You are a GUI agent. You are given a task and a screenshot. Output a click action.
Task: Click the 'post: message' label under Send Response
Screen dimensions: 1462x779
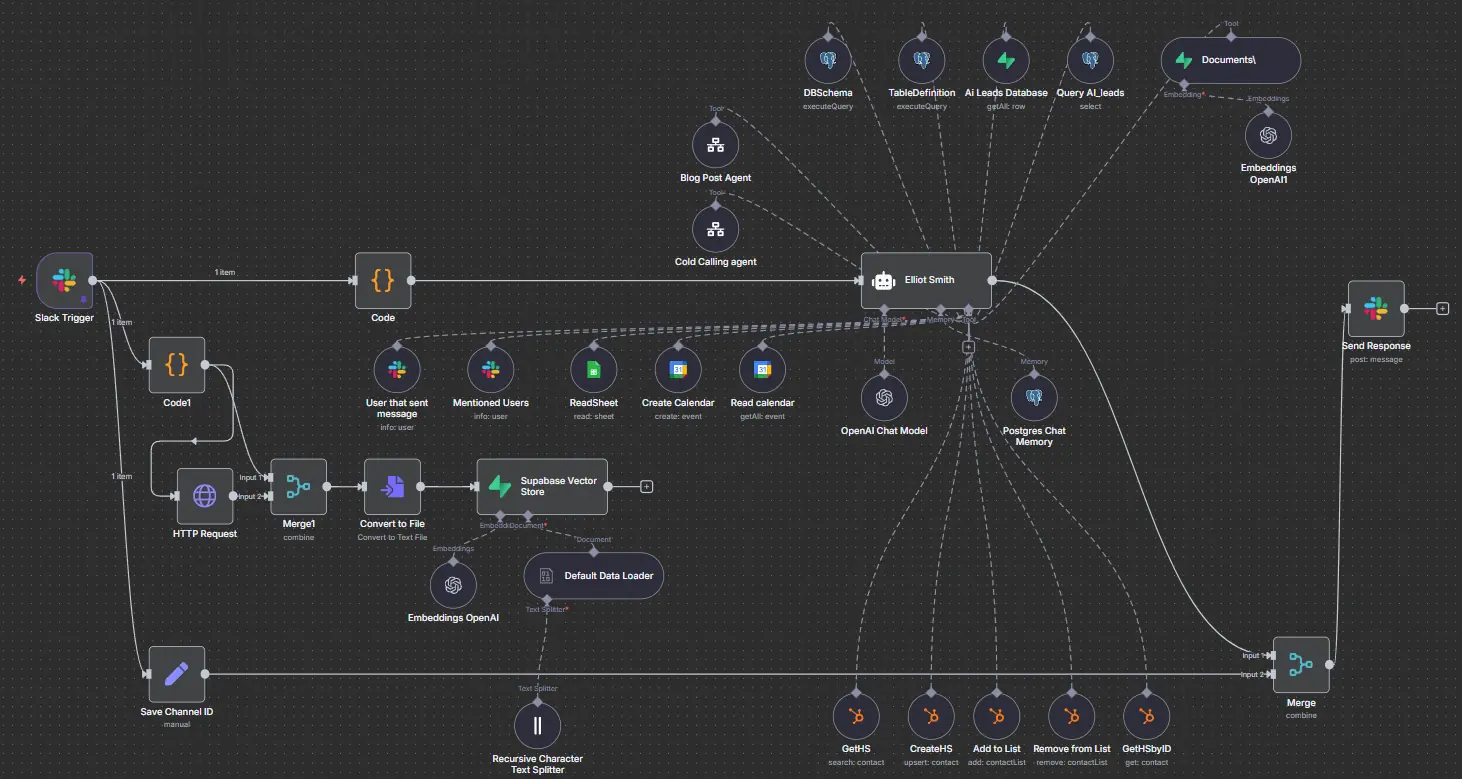pyautogui.click(x=1376, y=359)
